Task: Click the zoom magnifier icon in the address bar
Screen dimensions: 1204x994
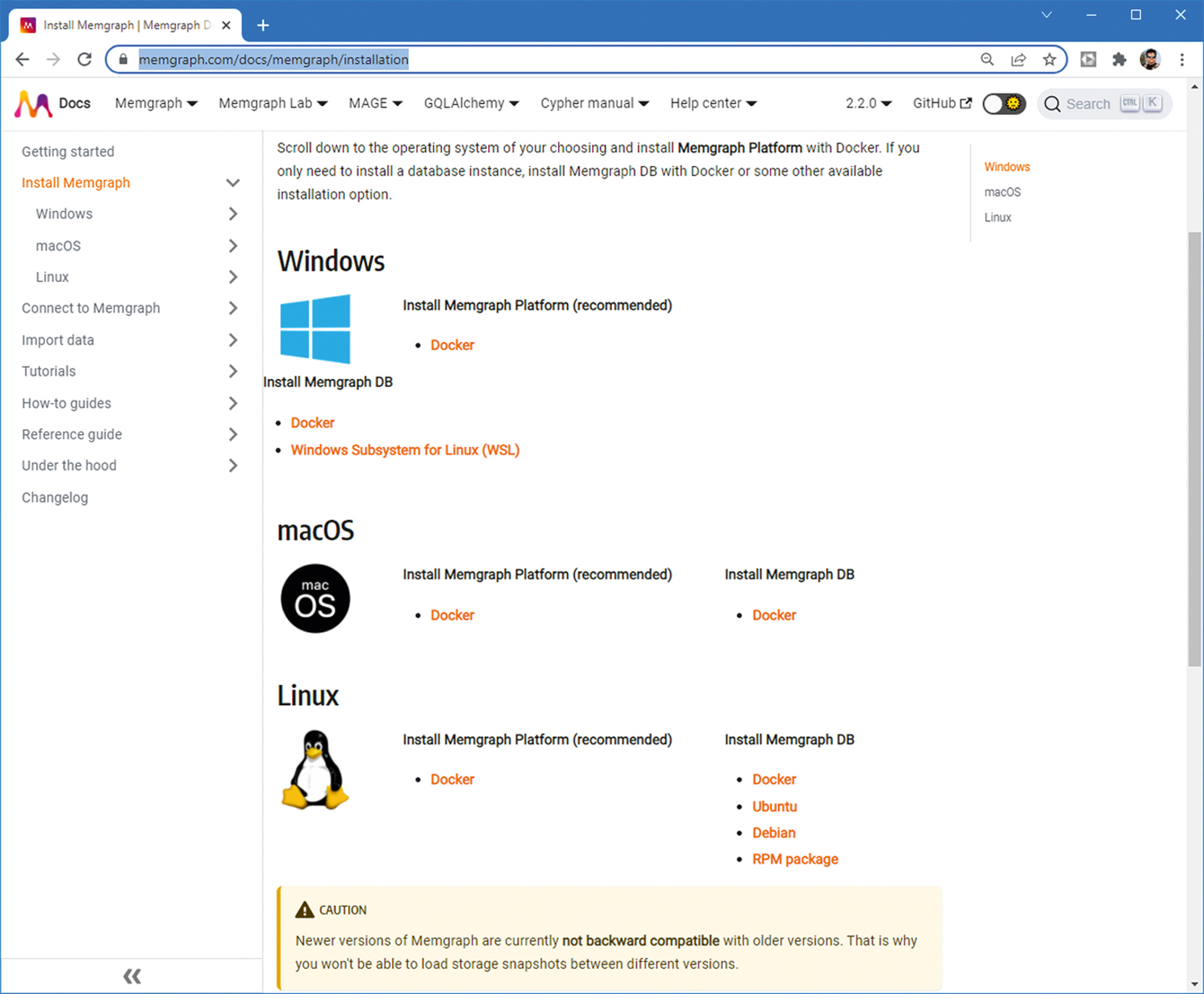Action: (x=987, y=60)
